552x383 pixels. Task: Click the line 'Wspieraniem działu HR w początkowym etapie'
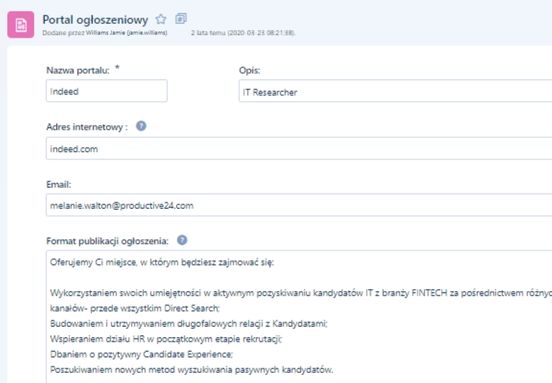pyautogui.click(x=166, y=339)
